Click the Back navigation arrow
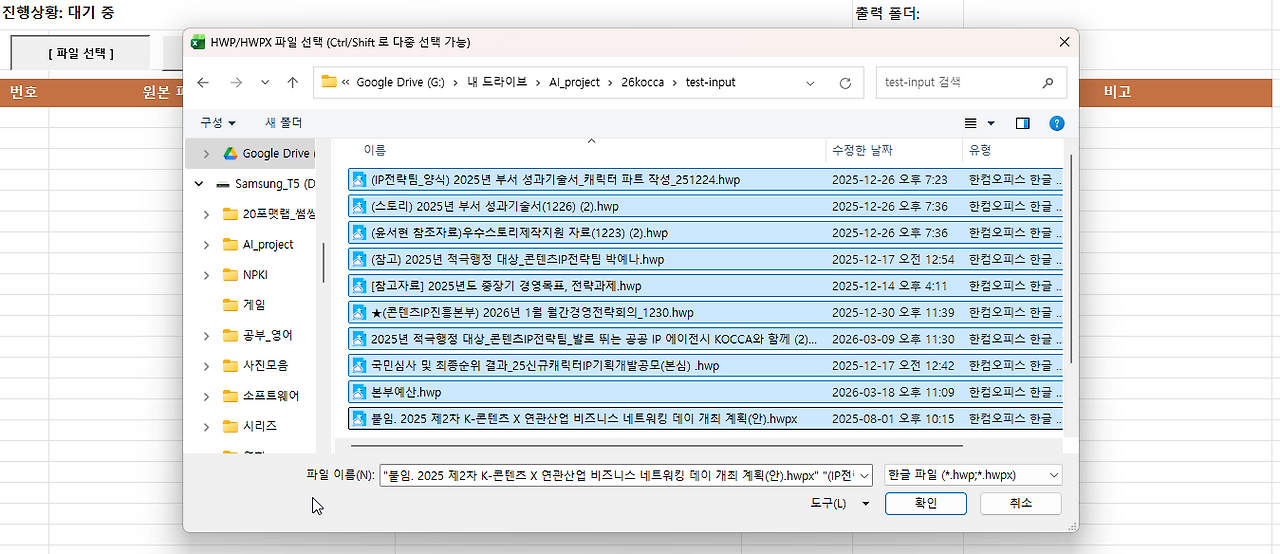The image size is (1280, 554). [x=203, y=83]
